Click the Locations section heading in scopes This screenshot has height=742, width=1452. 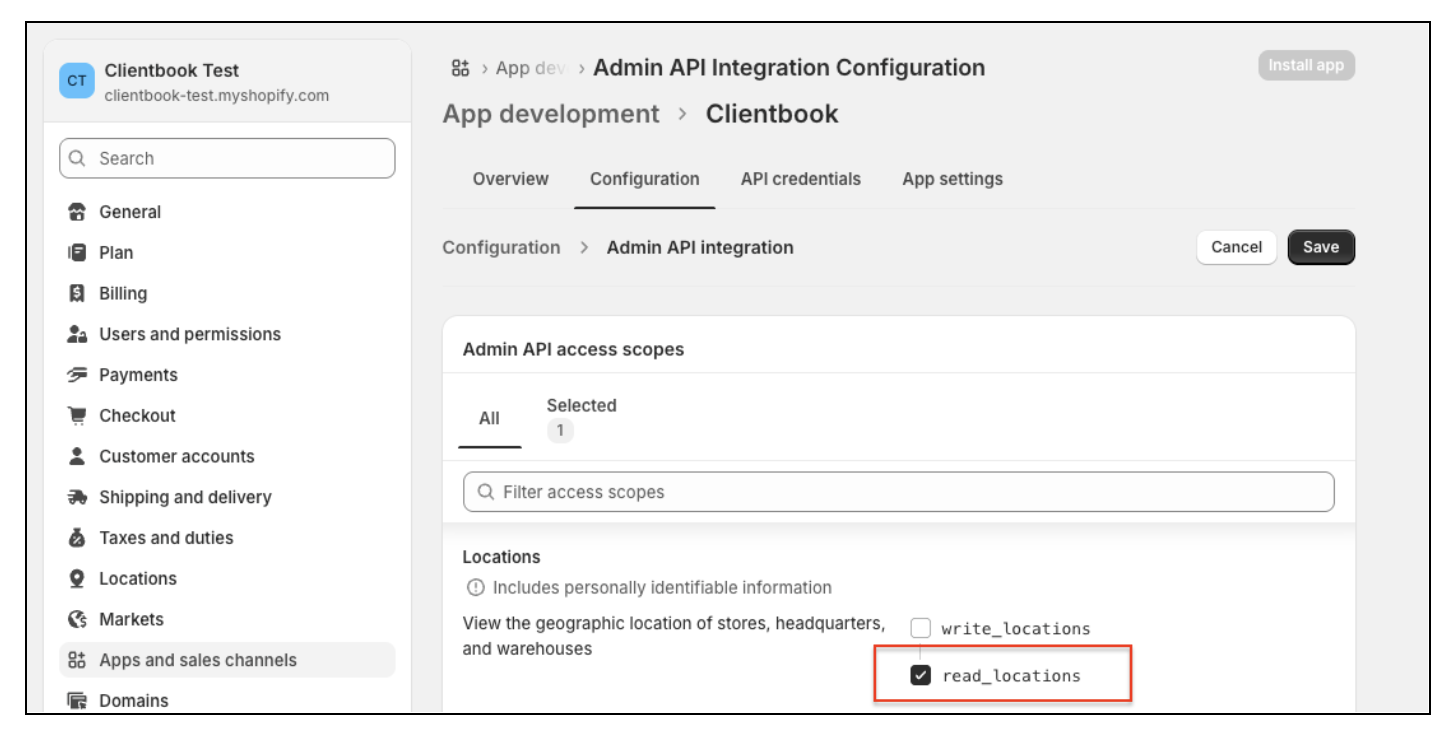pyautogui.click(x=501, y=557)
